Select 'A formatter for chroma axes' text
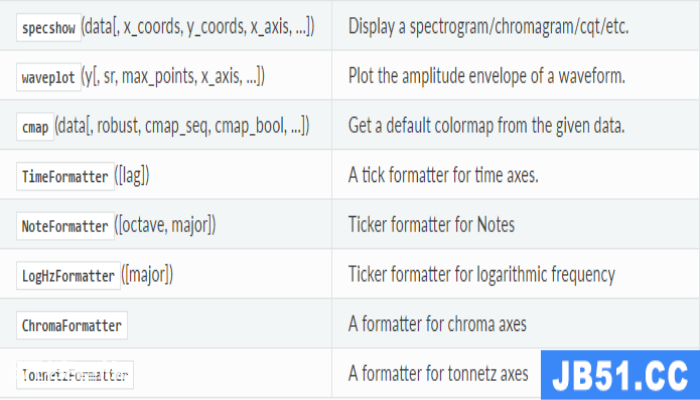 [437, 324]
